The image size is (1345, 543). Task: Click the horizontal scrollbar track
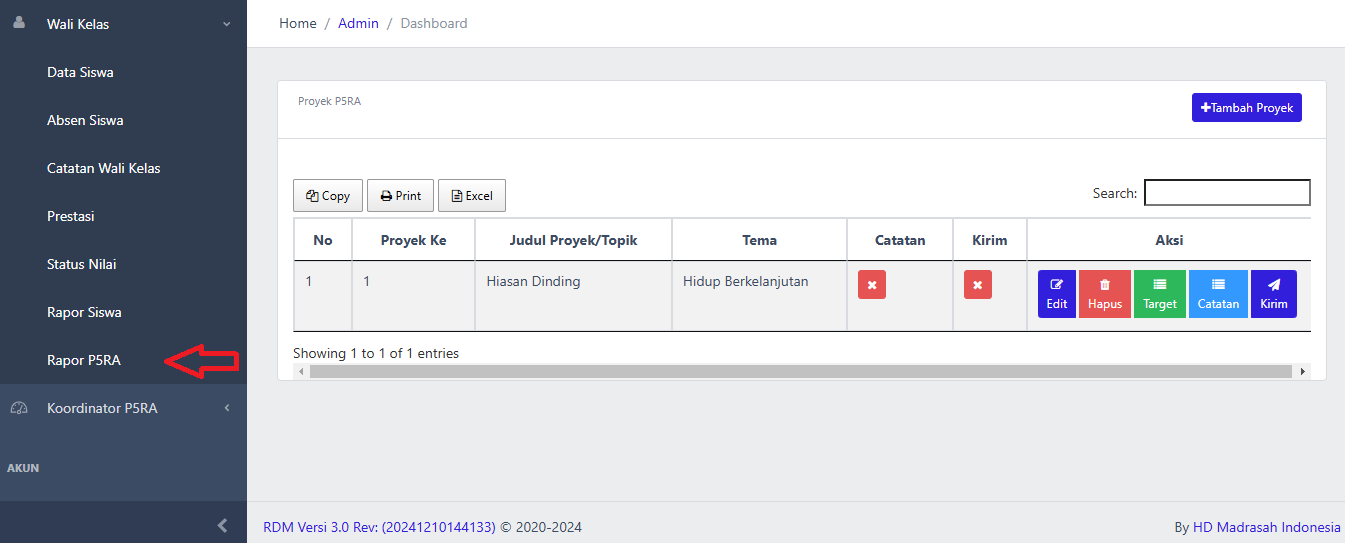click(x=801, y=371)
